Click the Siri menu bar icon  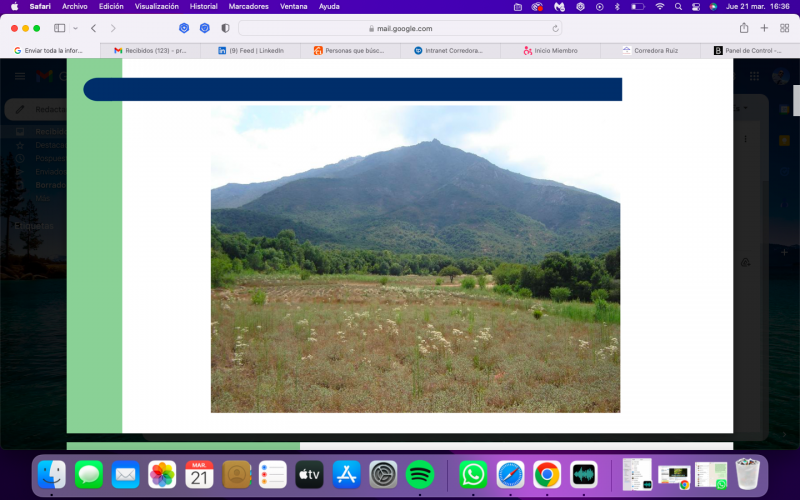coord(713,7)
